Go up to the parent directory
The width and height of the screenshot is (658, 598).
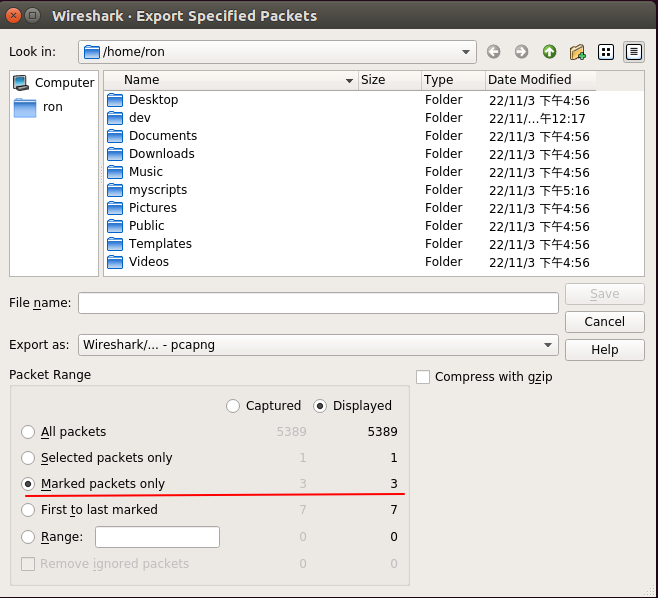click(549, 52)
